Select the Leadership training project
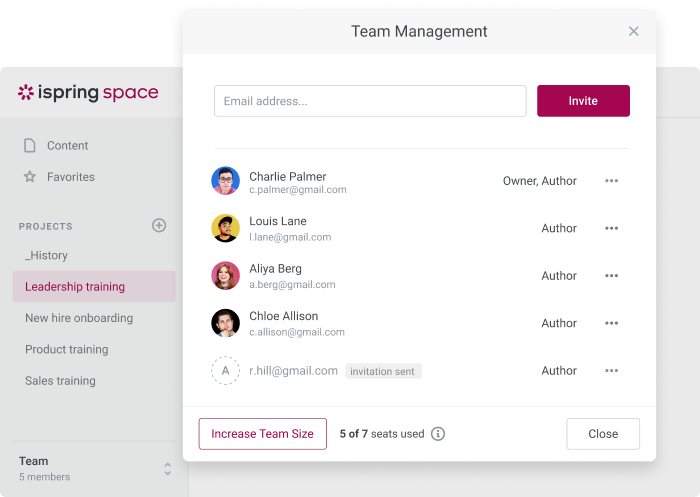Screen dimensions: 700x497 (x=94, y=287)
